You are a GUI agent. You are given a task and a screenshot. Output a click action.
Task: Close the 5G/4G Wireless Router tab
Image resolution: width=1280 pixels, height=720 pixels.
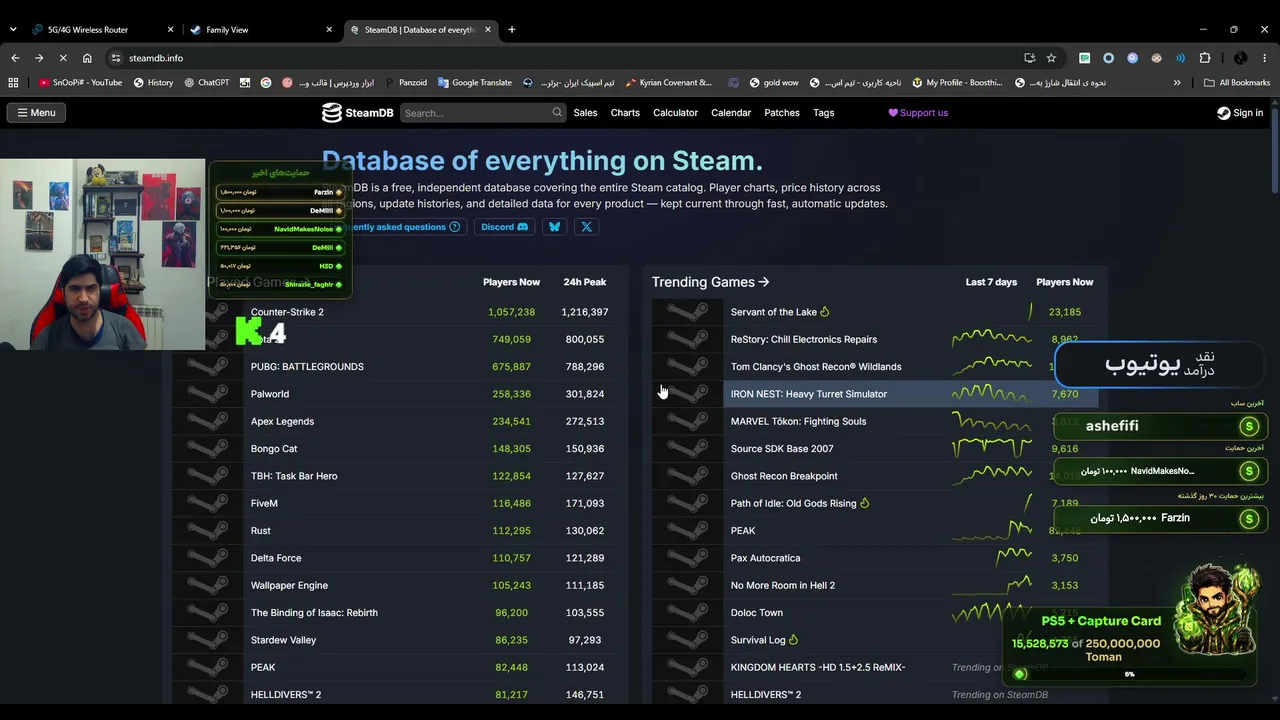(170, 30)
